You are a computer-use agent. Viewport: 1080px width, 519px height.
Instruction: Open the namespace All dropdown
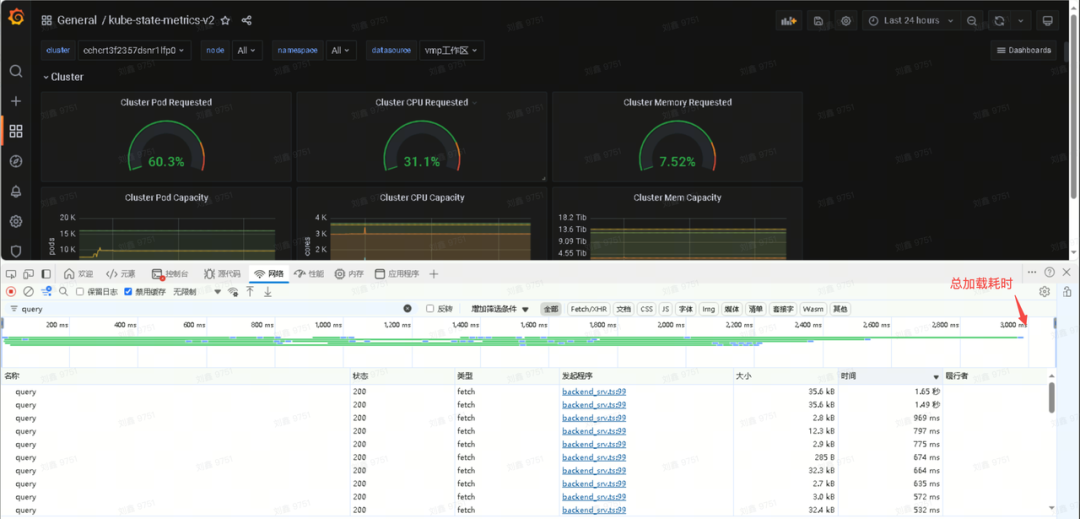(341, 50)
